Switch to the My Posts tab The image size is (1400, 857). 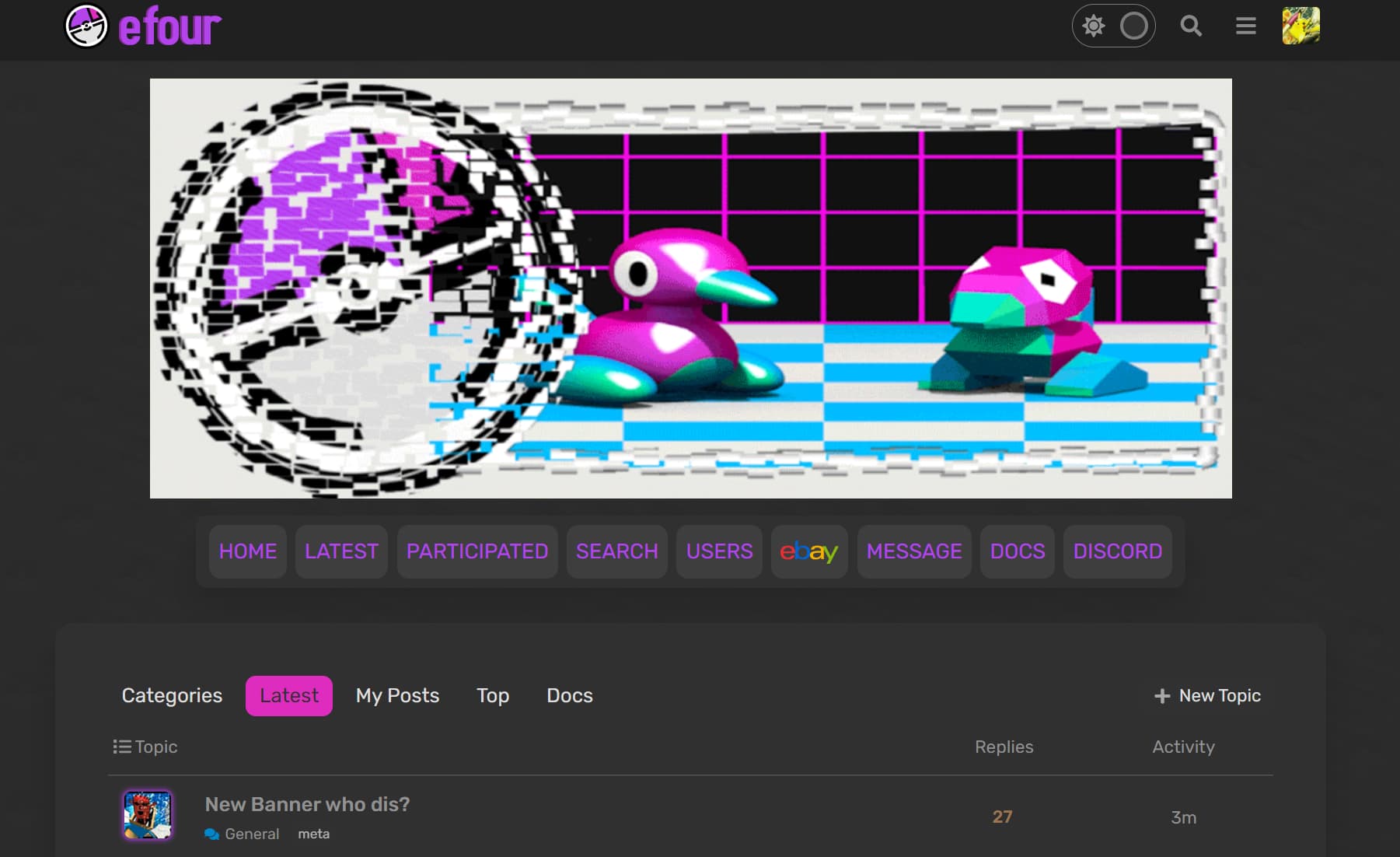click(x=397, y=695)
